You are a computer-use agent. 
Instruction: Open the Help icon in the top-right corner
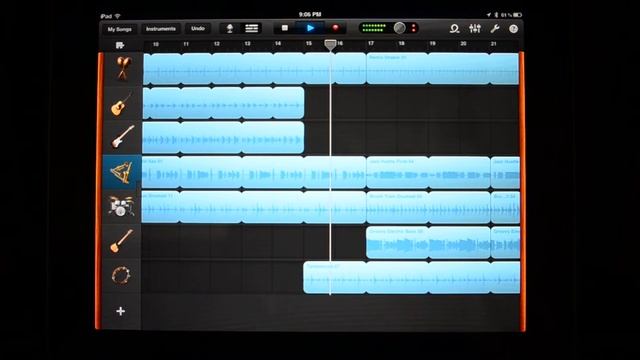coord(513,29)
